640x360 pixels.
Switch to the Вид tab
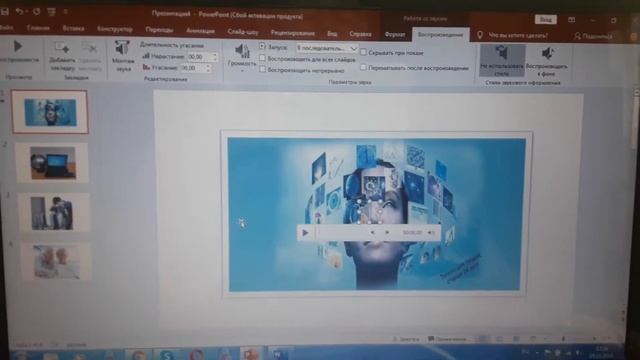coord(332,34)
